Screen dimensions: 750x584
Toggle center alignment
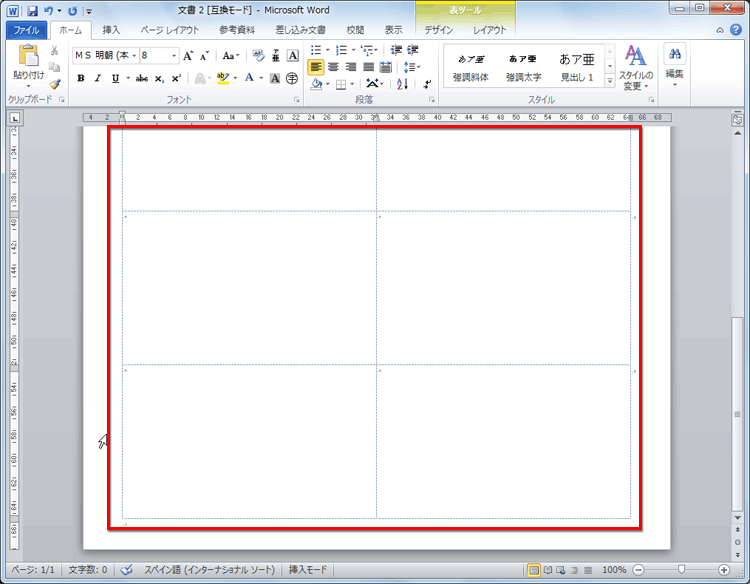pos(333,67)
